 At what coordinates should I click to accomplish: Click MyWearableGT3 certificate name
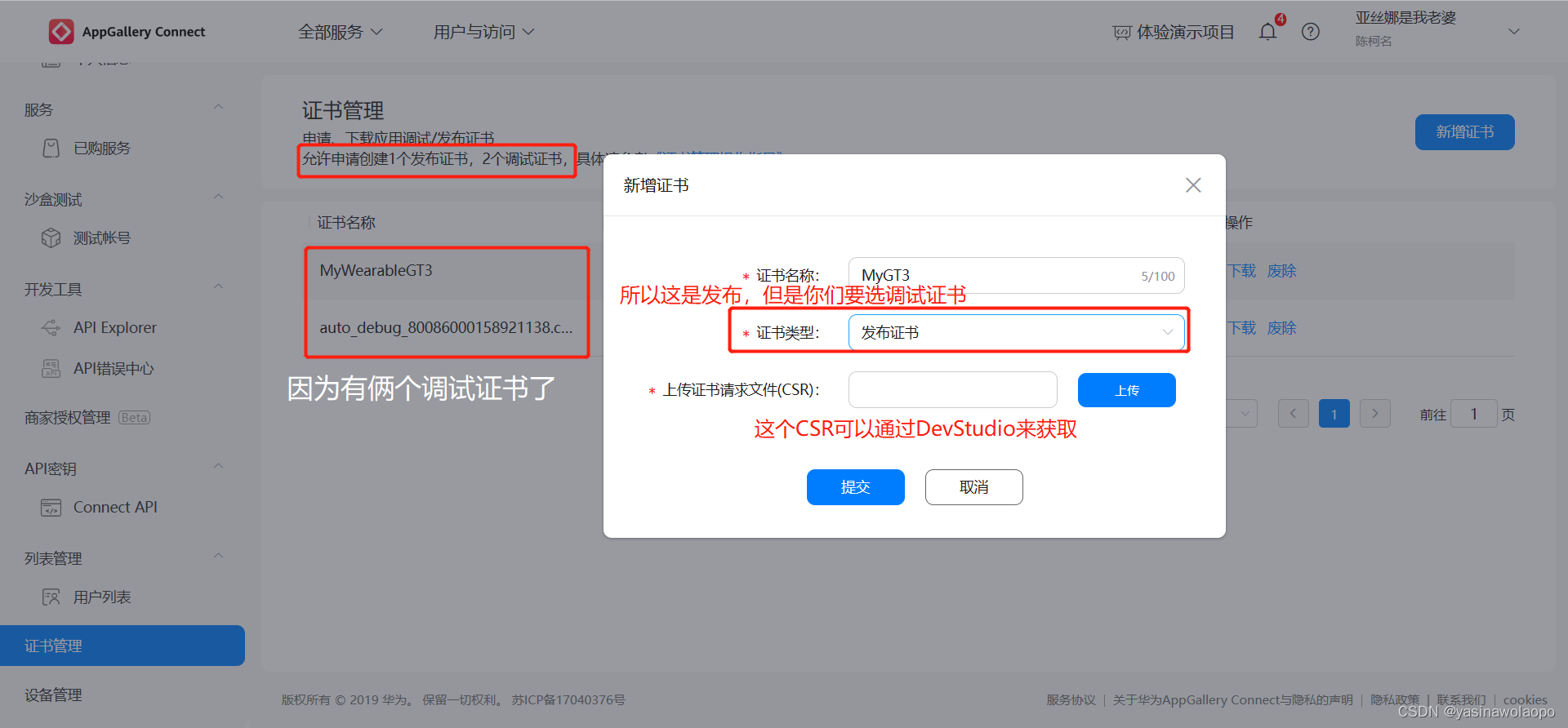tap(376, 271)
